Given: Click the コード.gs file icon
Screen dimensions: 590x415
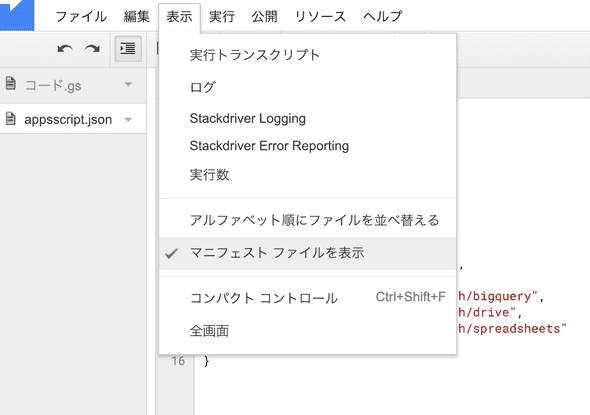Looking at the screenshot, I should pyautogui.click(x=11, y=83).
